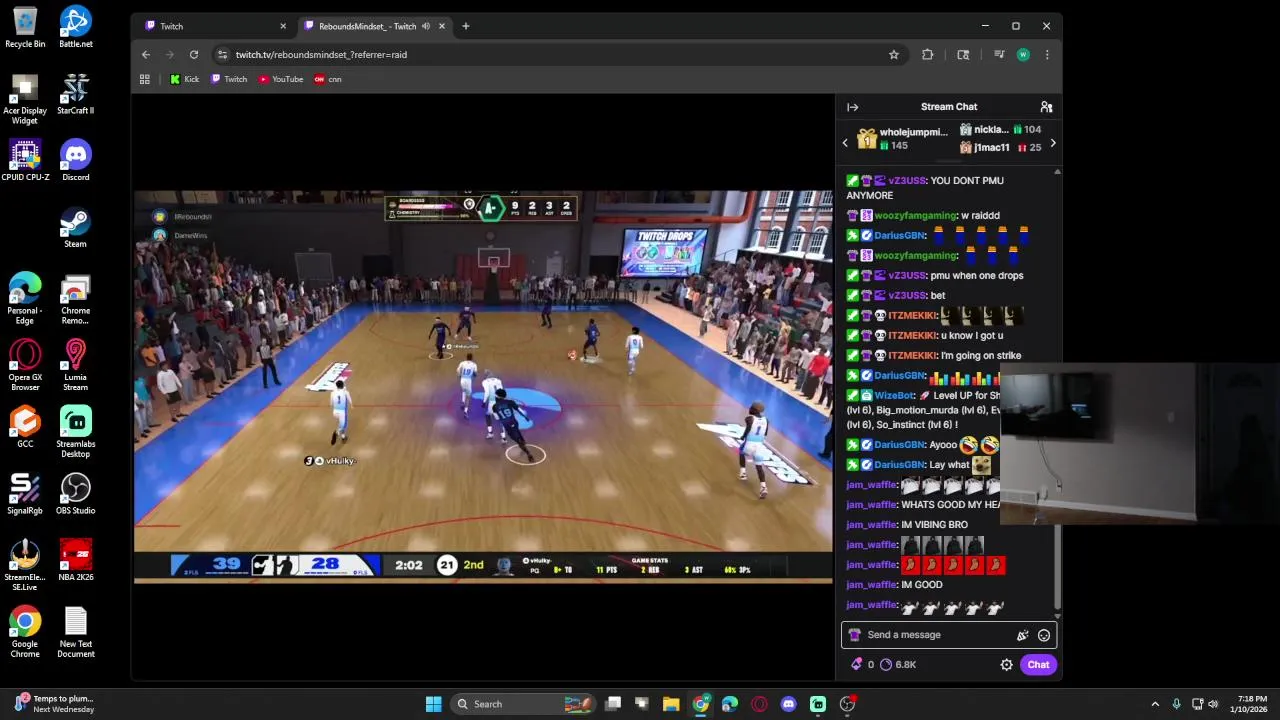Show previous gift leaderboard entry
1280x720 pixels.
tap(845, 143)
